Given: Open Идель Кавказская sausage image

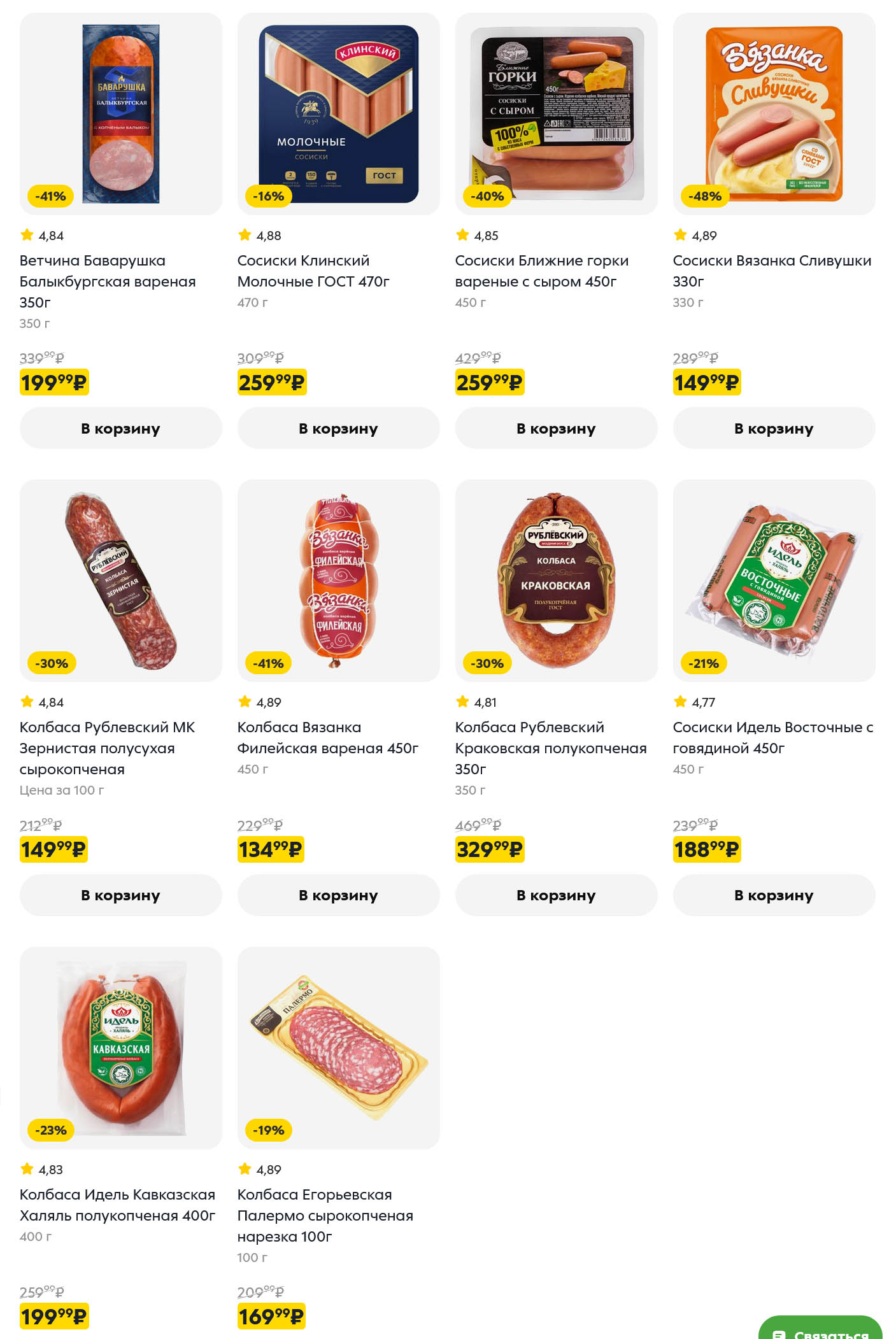Looking at the screenshot, I should point(121,1047).
